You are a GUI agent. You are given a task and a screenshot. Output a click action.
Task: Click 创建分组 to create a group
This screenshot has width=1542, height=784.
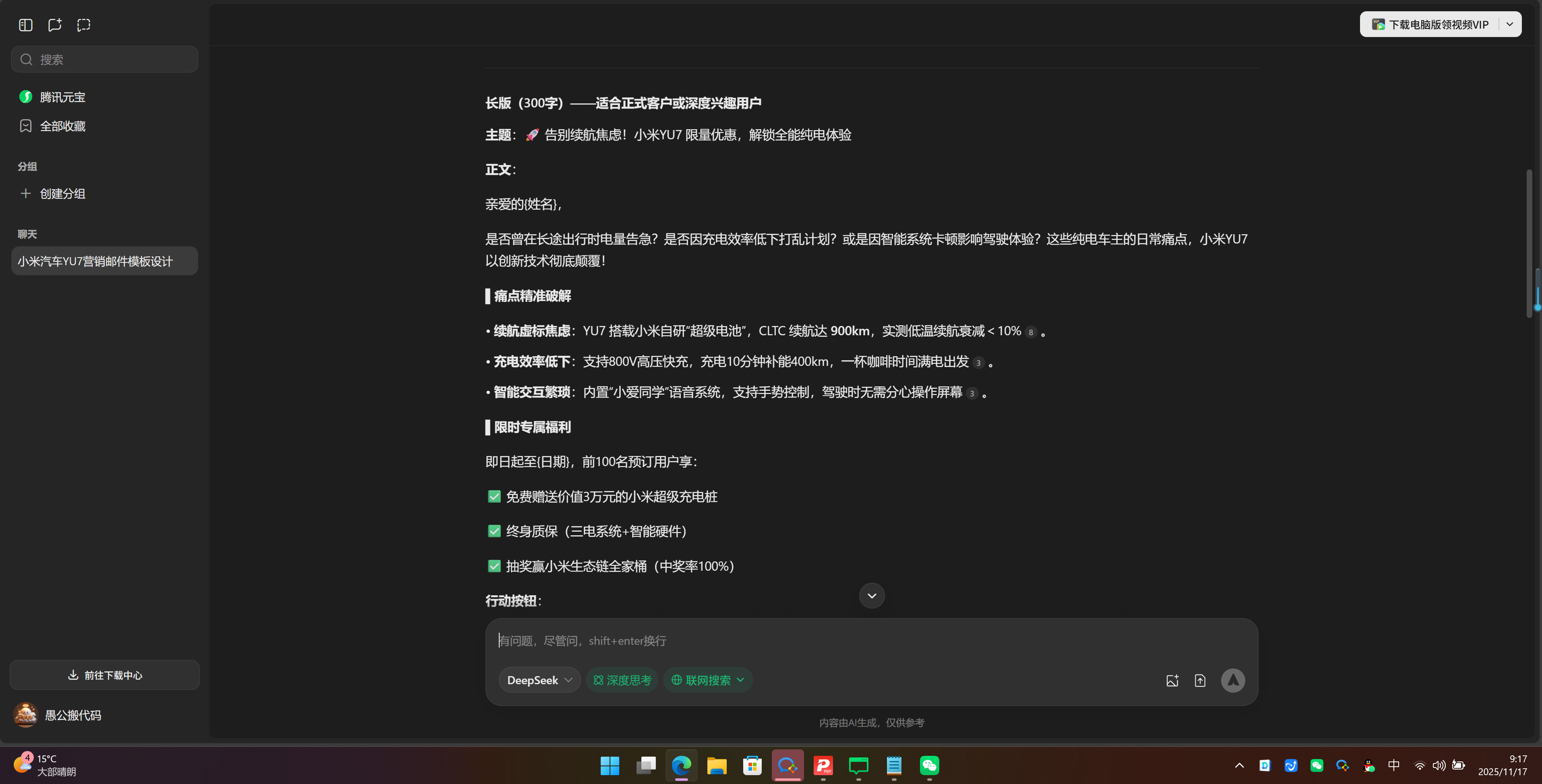[x=62, y=193]
